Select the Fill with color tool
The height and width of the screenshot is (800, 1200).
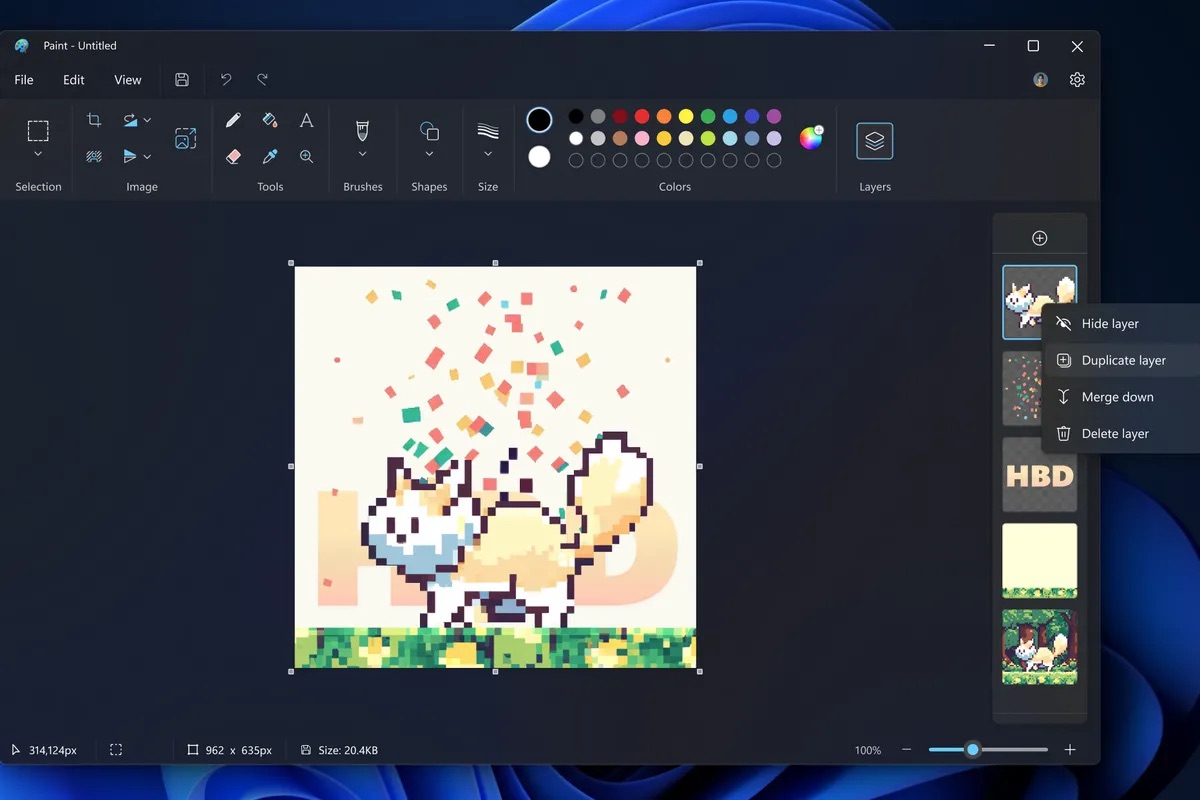269,120
